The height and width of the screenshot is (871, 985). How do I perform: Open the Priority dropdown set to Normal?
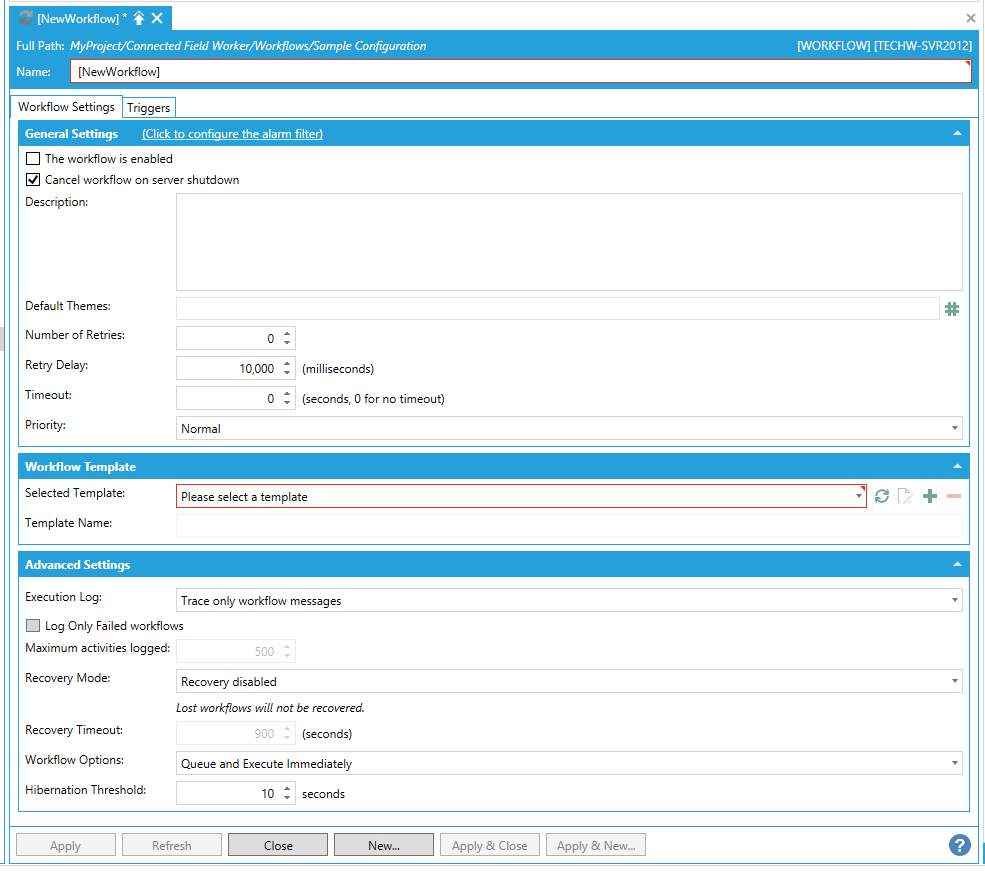pos(568,428)
